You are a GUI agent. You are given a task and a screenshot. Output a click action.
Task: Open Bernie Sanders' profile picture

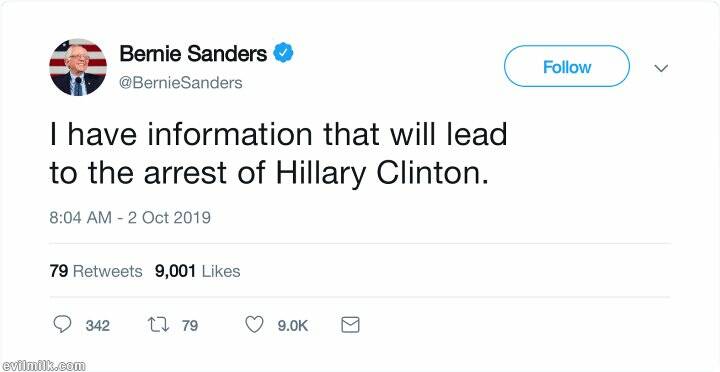click(x=78, y=67)
